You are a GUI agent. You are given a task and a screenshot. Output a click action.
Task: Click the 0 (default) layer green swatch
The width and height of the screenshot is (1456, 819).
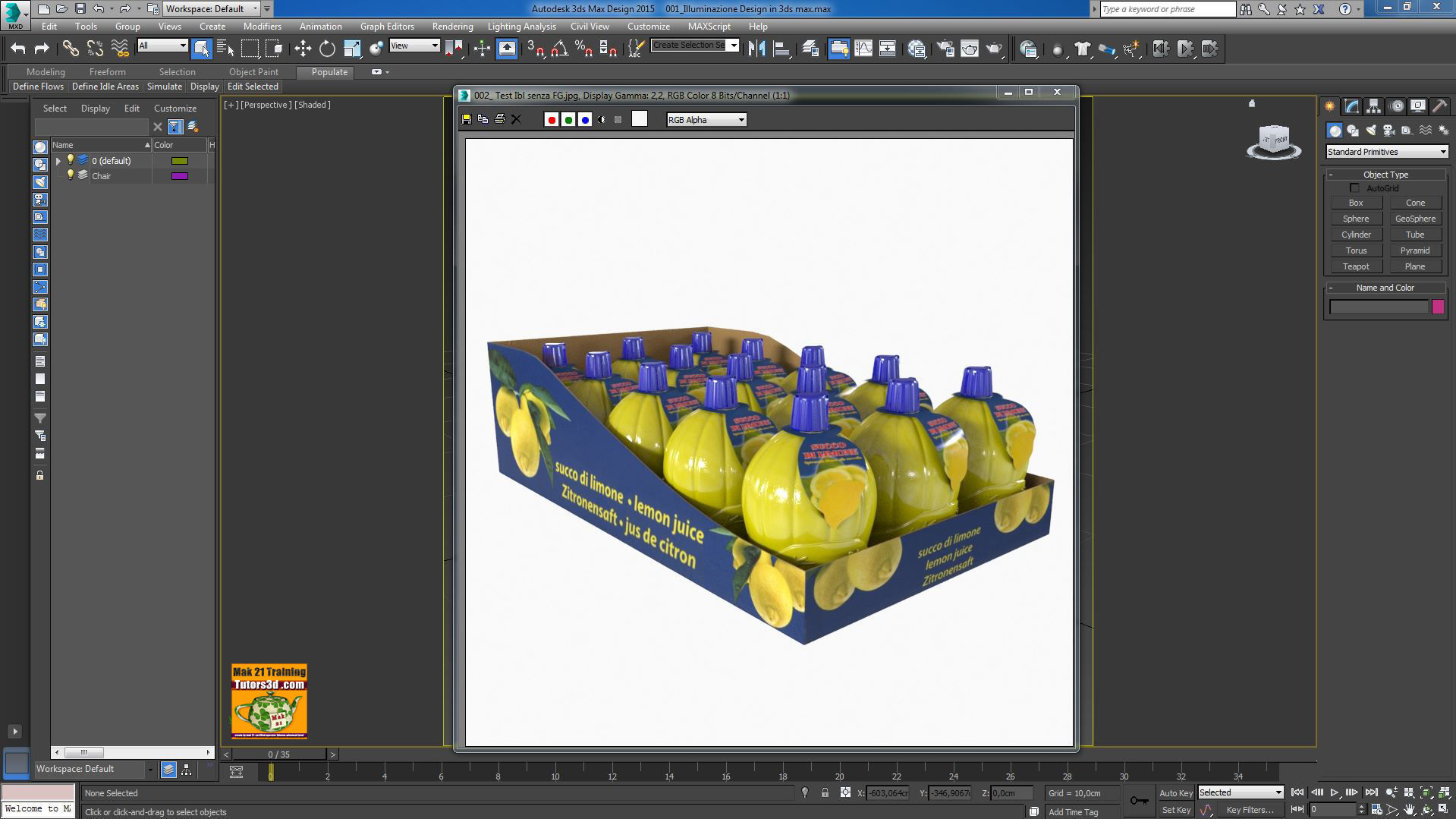(x=180, y=161)
